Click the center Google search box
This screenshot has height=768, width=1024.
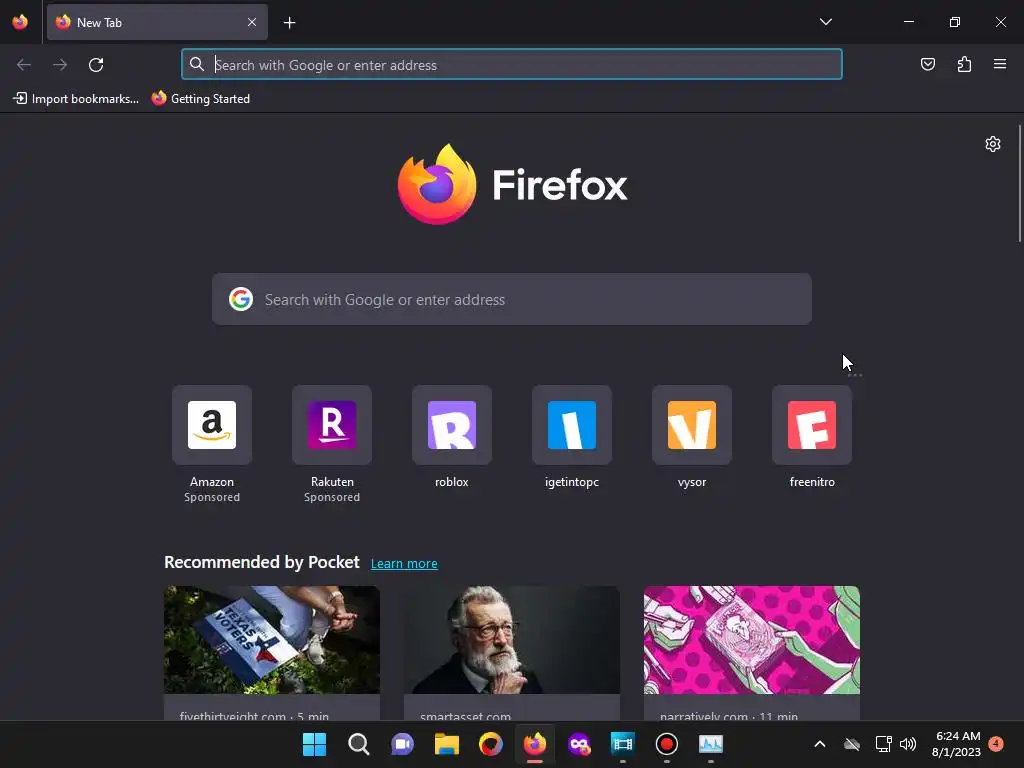511,299
